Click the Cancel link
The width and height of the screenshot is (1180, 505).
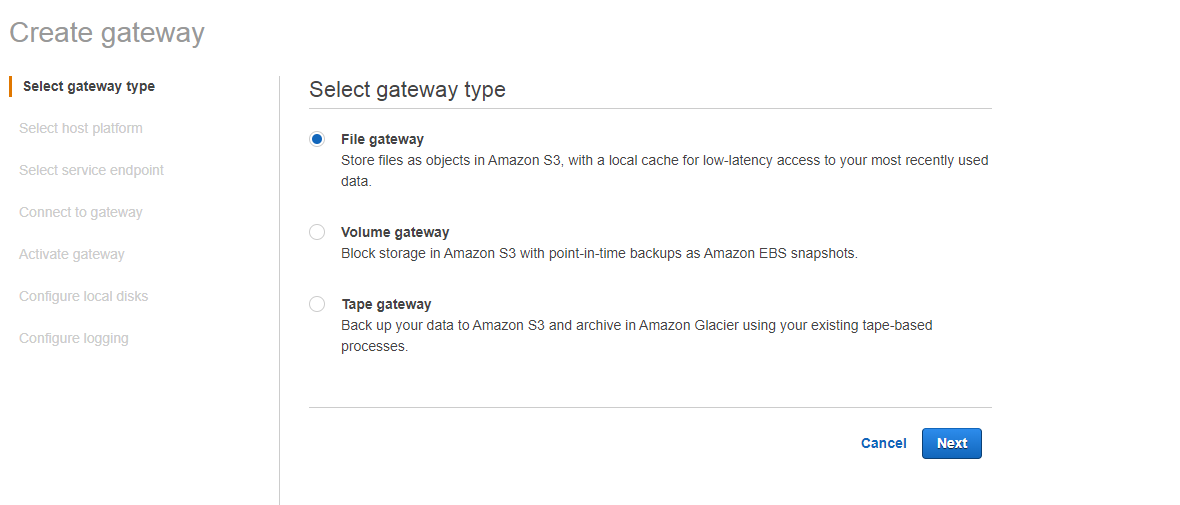pos(883,443)
